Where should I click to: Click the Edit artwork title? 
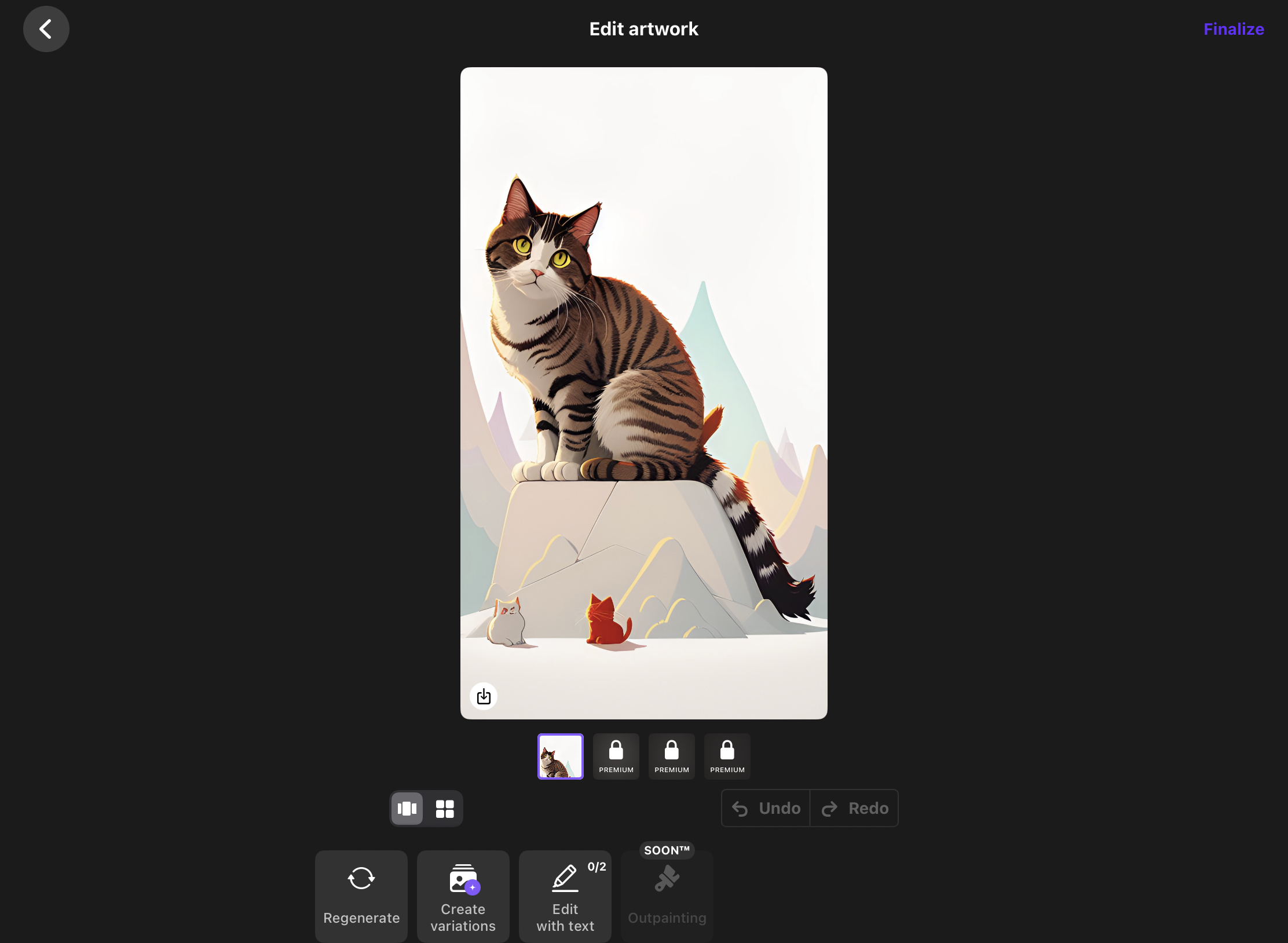point(644,29)
